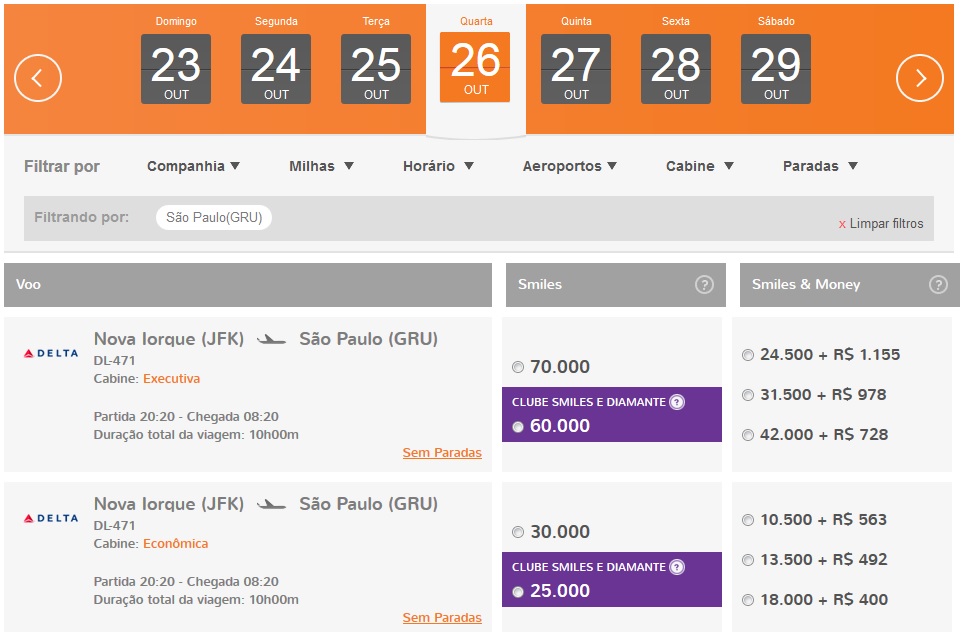Screen dimensions: 963x632
Task: Open Sem Paradas link for Econômica flight
Action: coord(442,618)
